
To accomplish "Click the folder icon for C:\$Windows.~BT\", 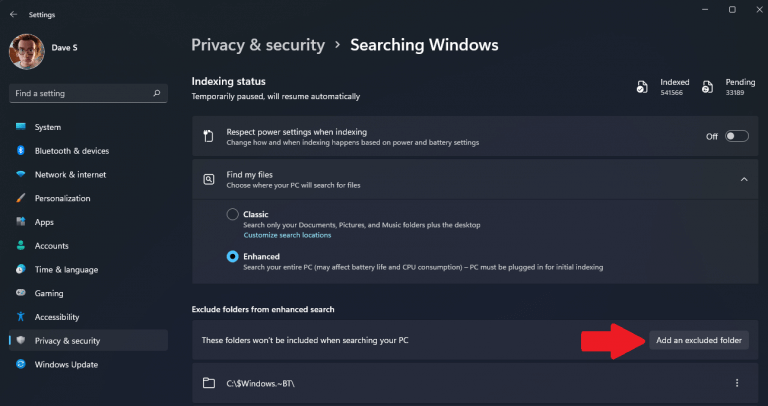I will [209, 383].
